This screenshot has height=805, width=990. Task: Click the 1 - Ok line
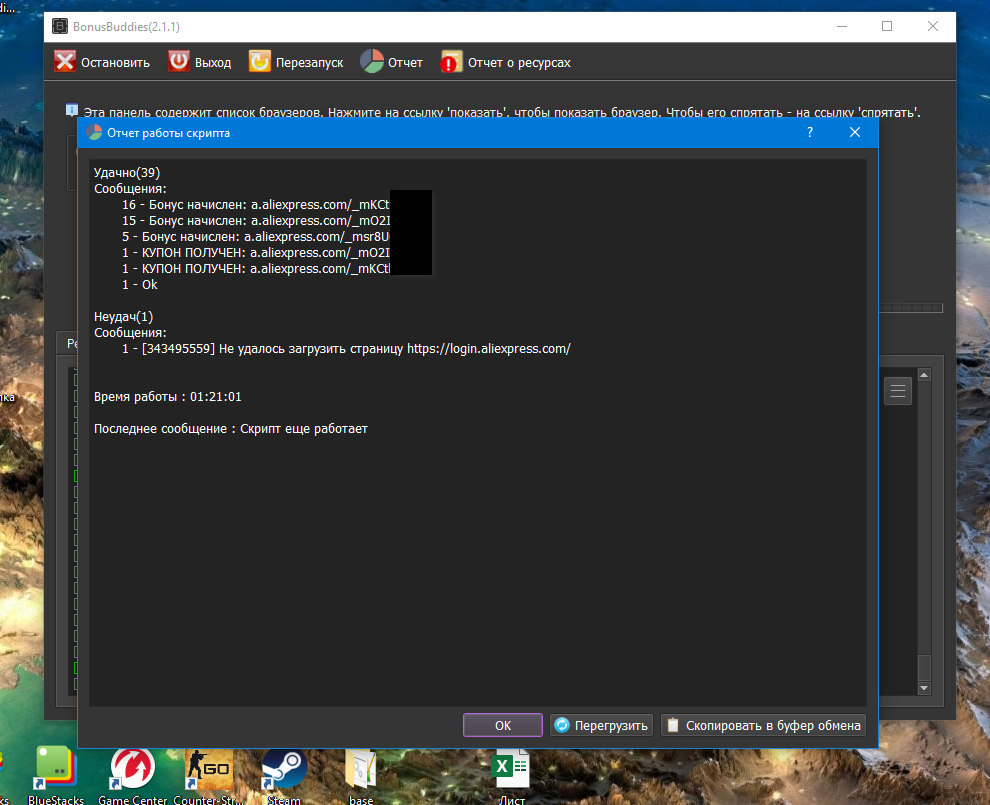pyautogui.click(x=140, y=284)
